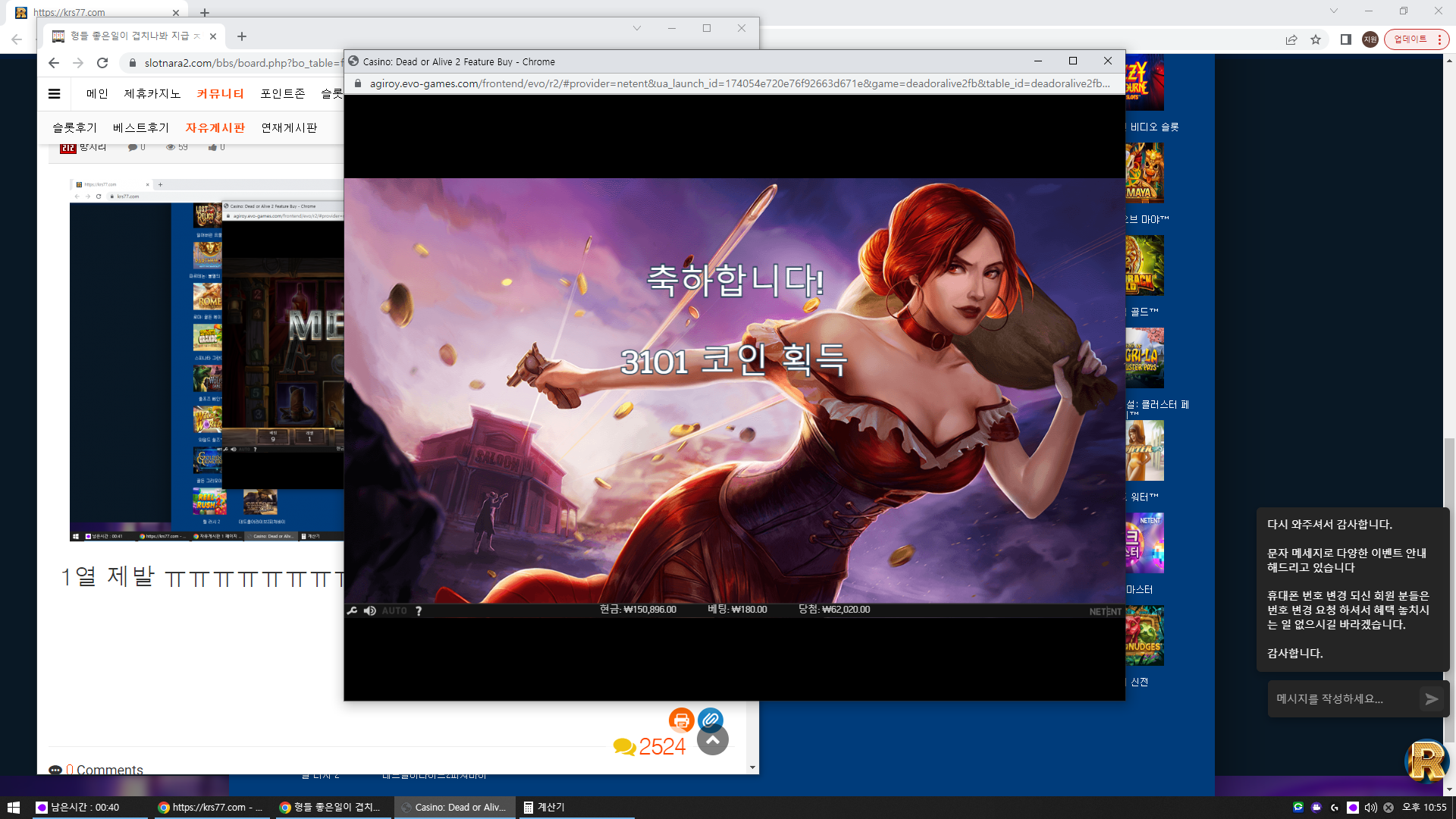Bookmark the krs77 page with star
Screen dimensions: 1456x819
pos(1316,39)
